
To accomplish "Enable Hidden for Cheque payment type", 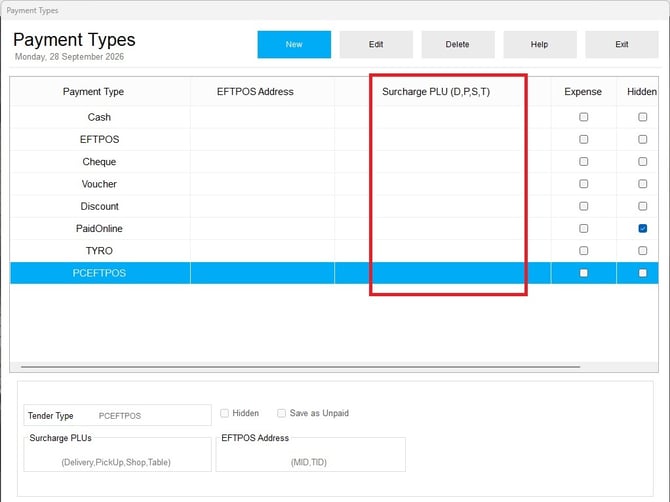I will coord(642,161).
